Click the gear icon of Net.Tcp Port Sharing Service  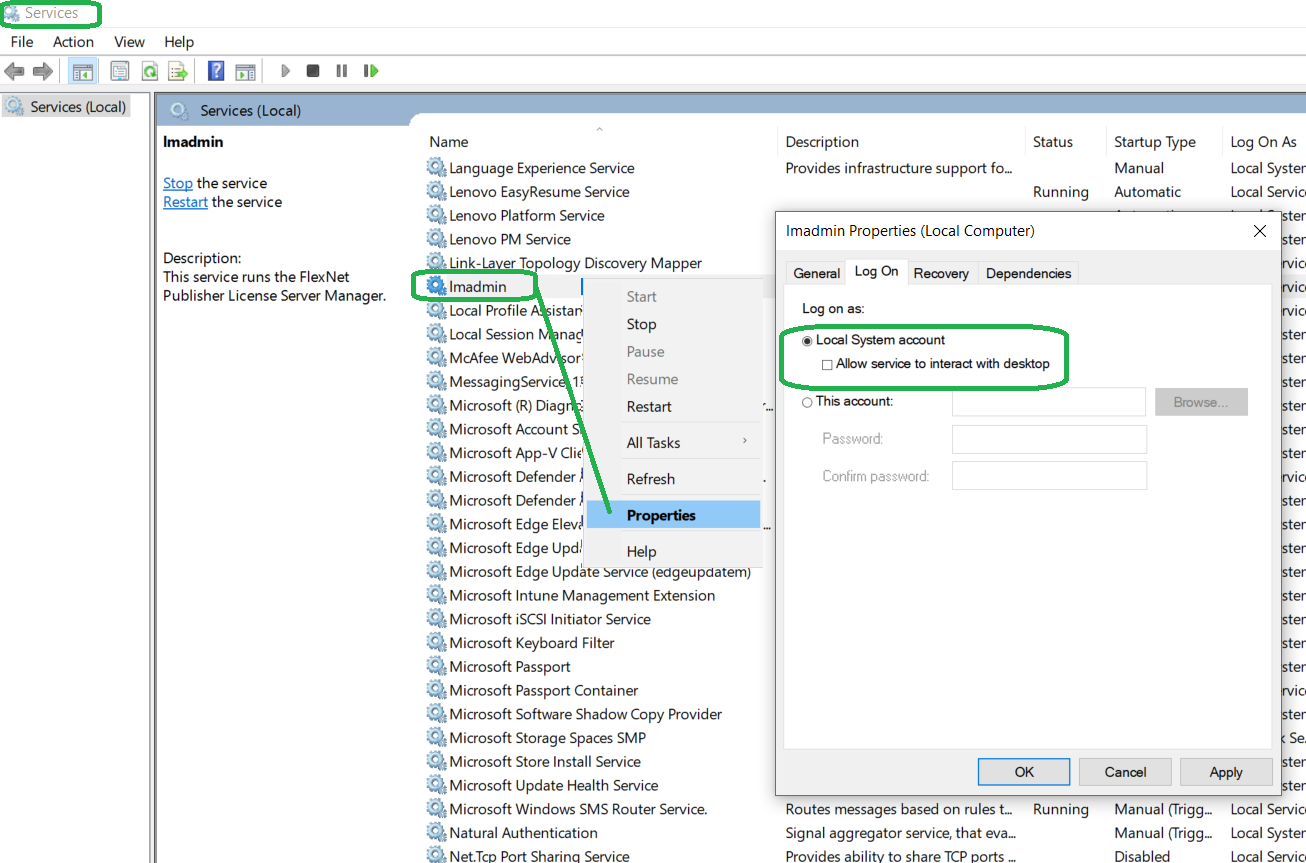(437, 855)
